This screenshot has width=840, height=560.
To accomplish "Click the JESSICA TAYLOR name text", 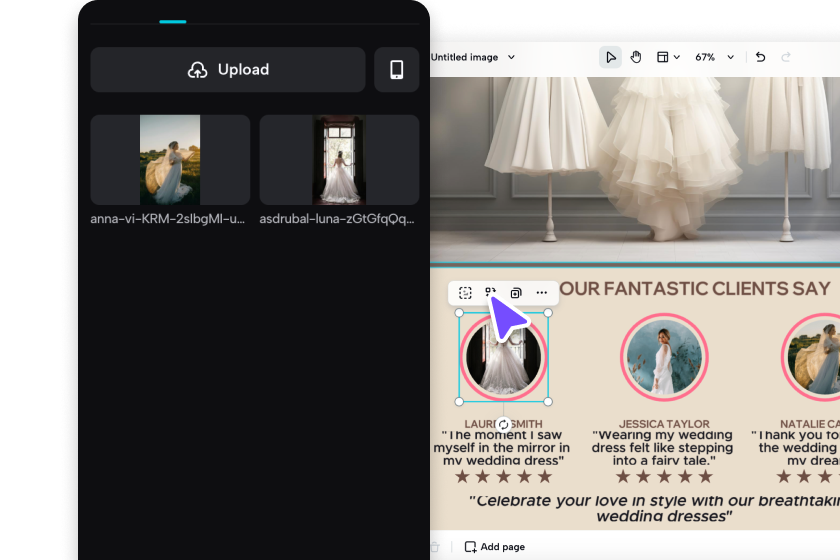I will (664, 424).
